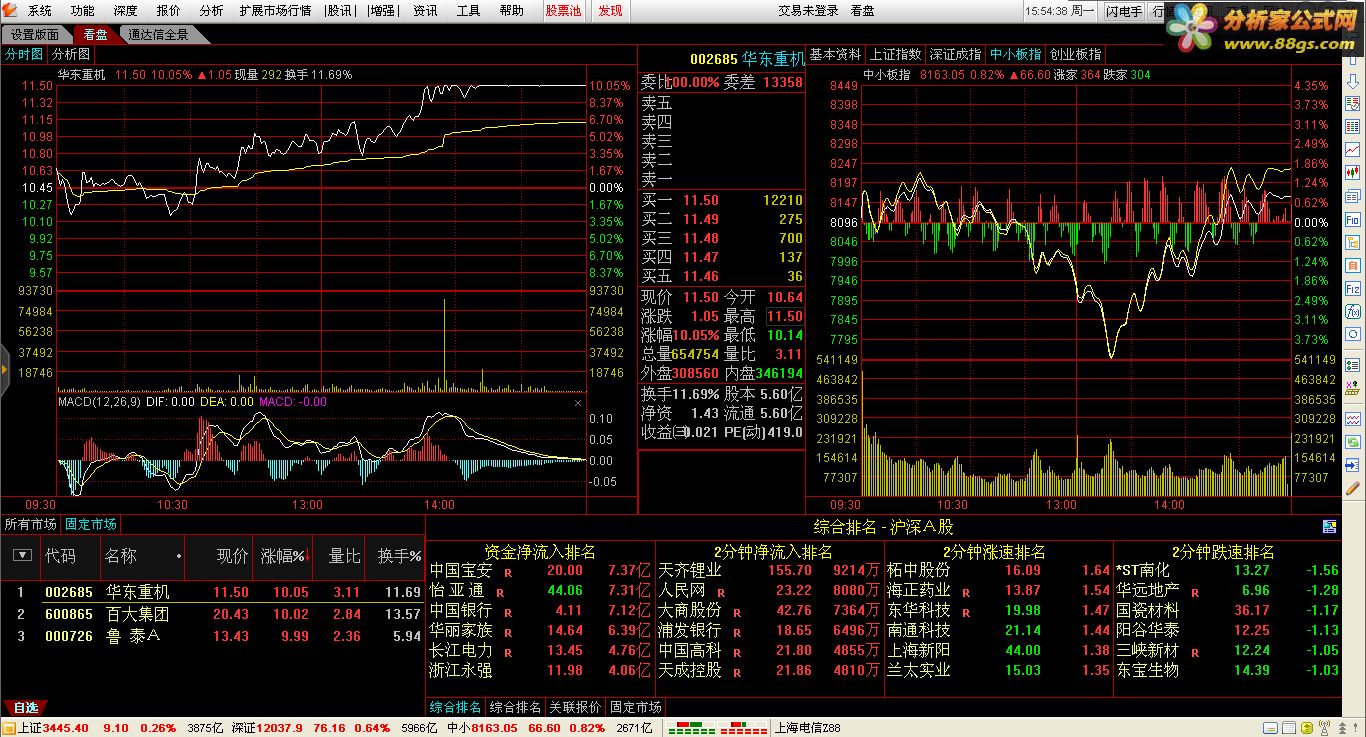Screen dimensions: 1366x737
Task: Sort by the 换手% column header
Action: tap(399, 556)
